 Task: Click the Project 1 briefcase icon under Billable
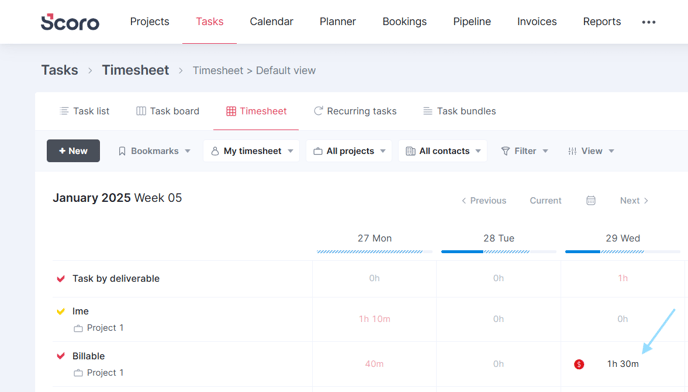78,373
